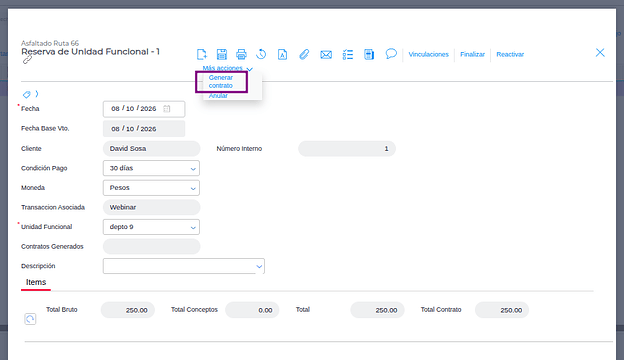The image size is (624, 360).
Task: Click the Asfaltado Ruta 66 text
Action: click(x=50, y=43)
